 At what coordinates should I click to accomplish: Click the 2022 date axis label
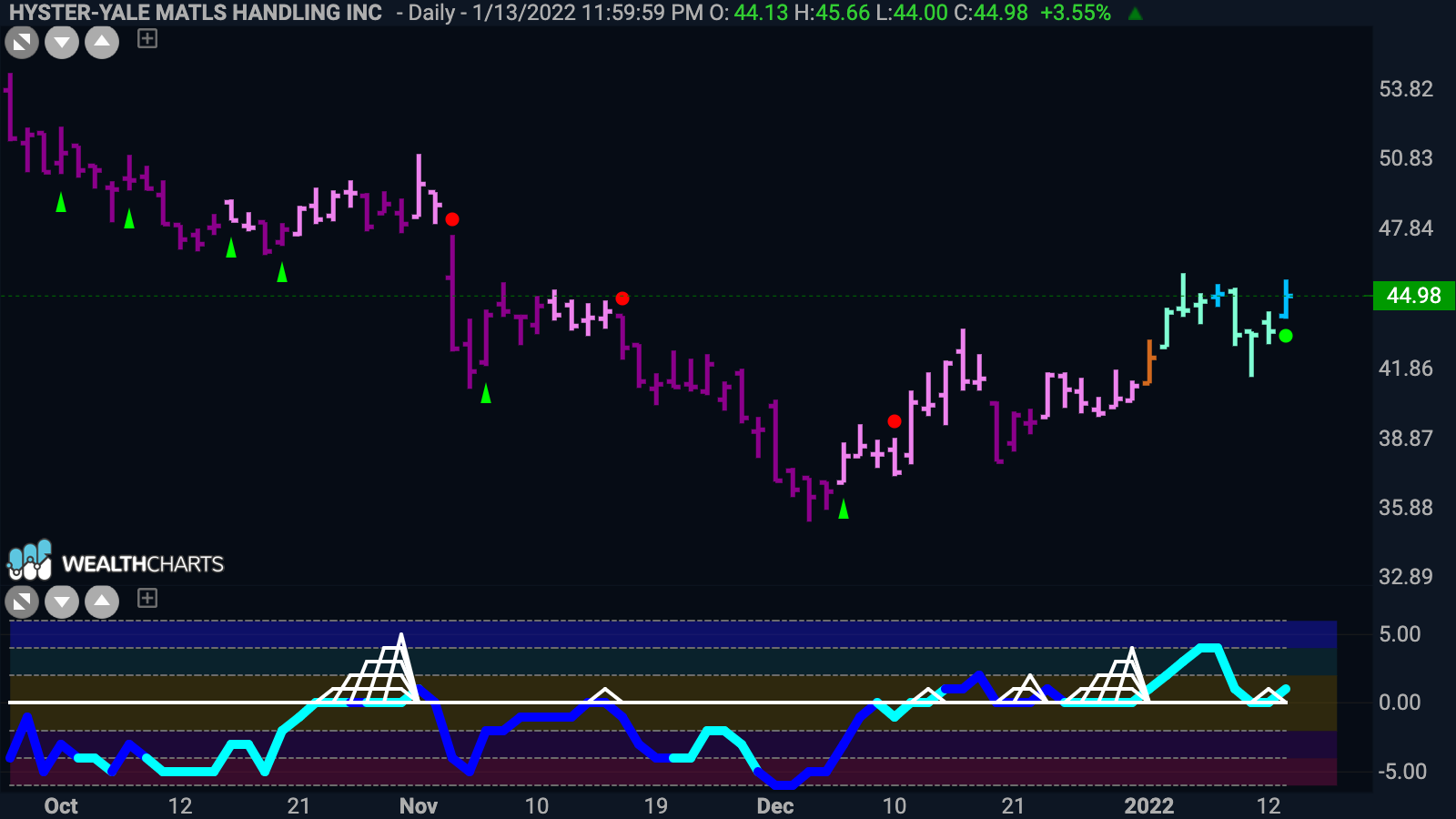point(1149,806)
